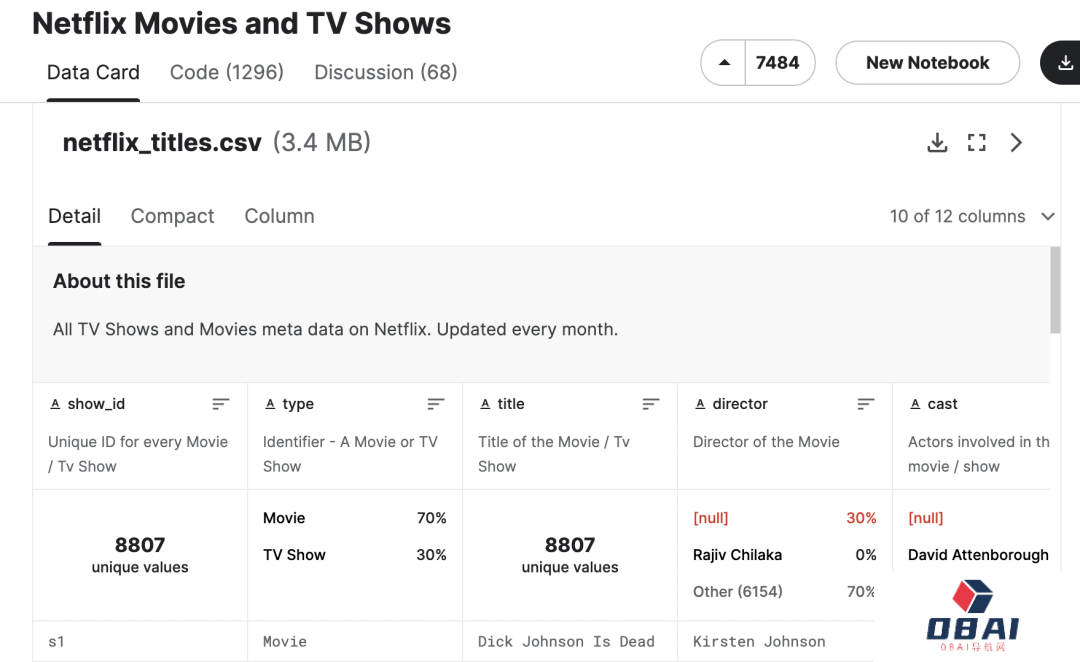Open sort options for type column
The image size is (1080, 662).
[436, 404]
